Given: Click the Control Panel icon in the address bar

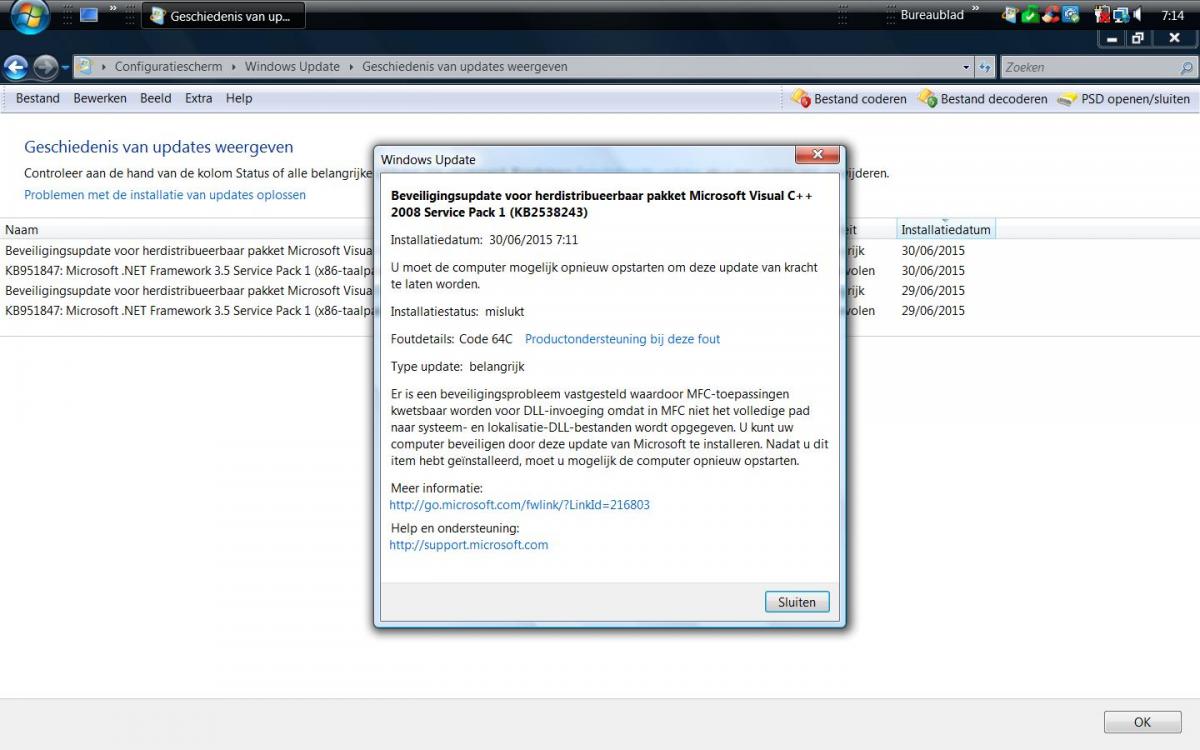Looking at the screenshot, I should coord(85,67).
